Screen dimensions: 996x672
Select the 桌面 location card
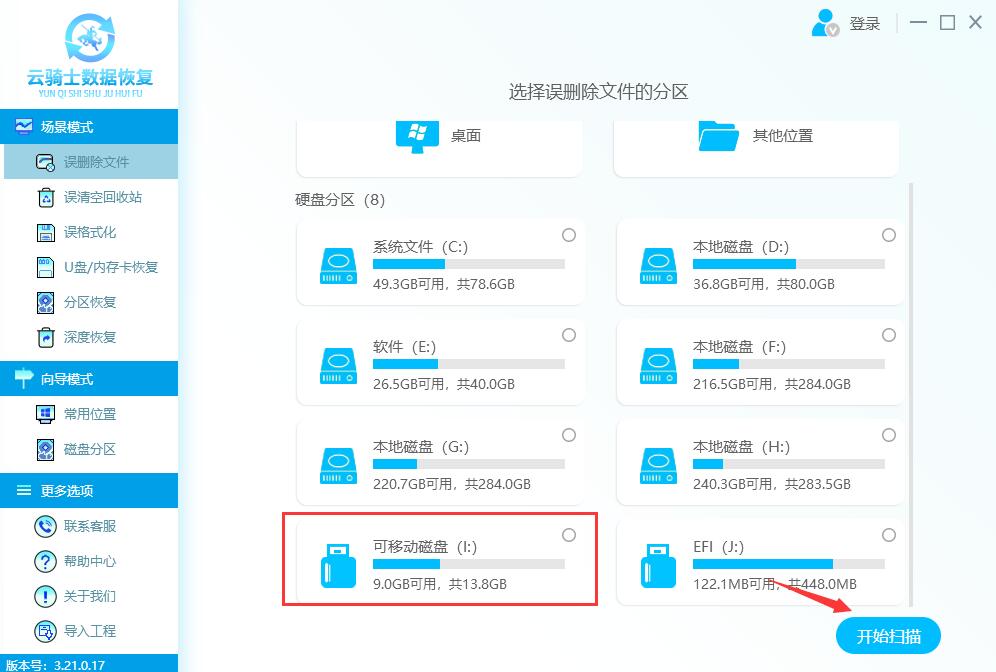pyautogui.click(x=440, y=147)
